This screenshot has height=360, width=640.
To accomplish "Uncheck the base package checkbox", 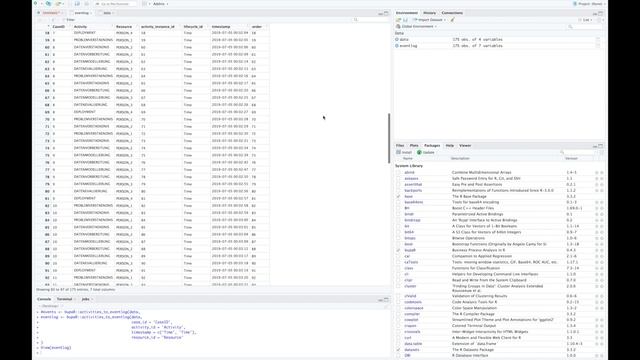I will pyautogui.click(x=398, y=196).
